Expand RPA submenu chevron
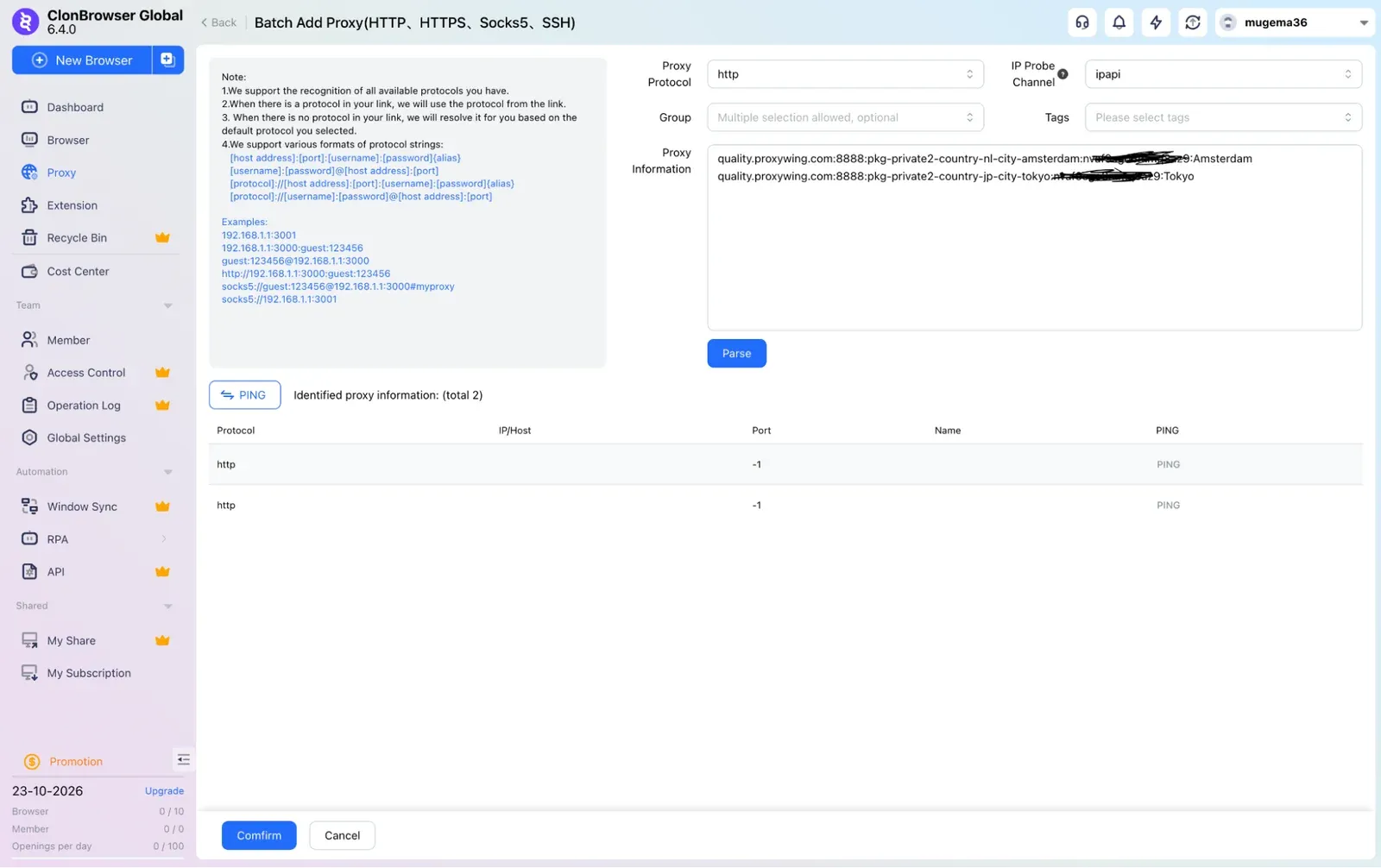1381x868 pixels. point(164,539)
